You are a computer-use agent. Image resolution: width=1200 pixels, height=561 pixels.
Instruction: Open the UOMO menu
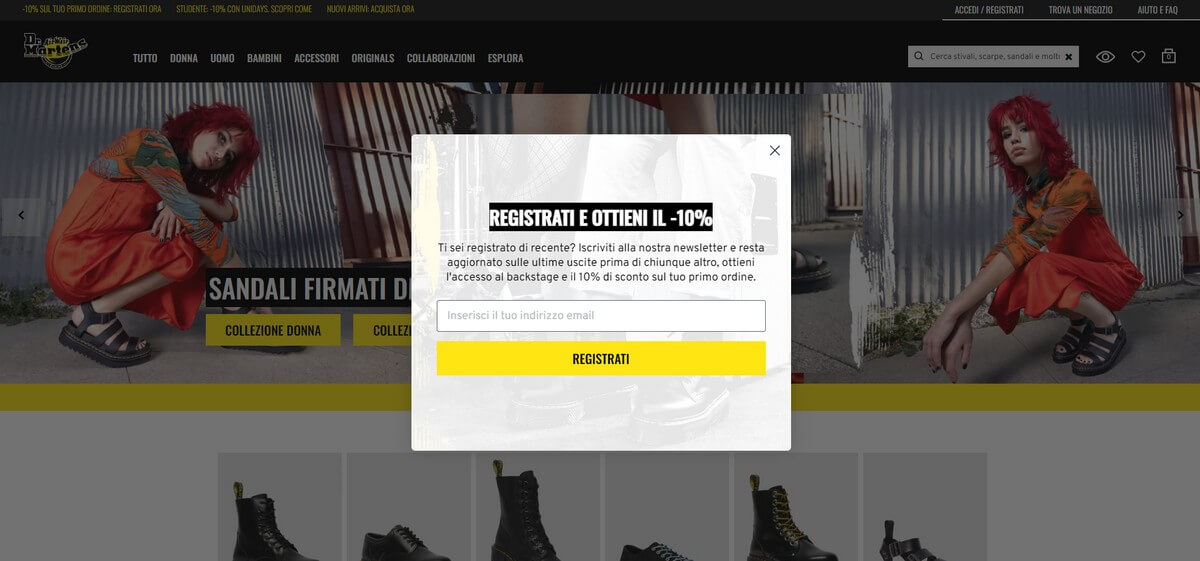click(222, 58)
